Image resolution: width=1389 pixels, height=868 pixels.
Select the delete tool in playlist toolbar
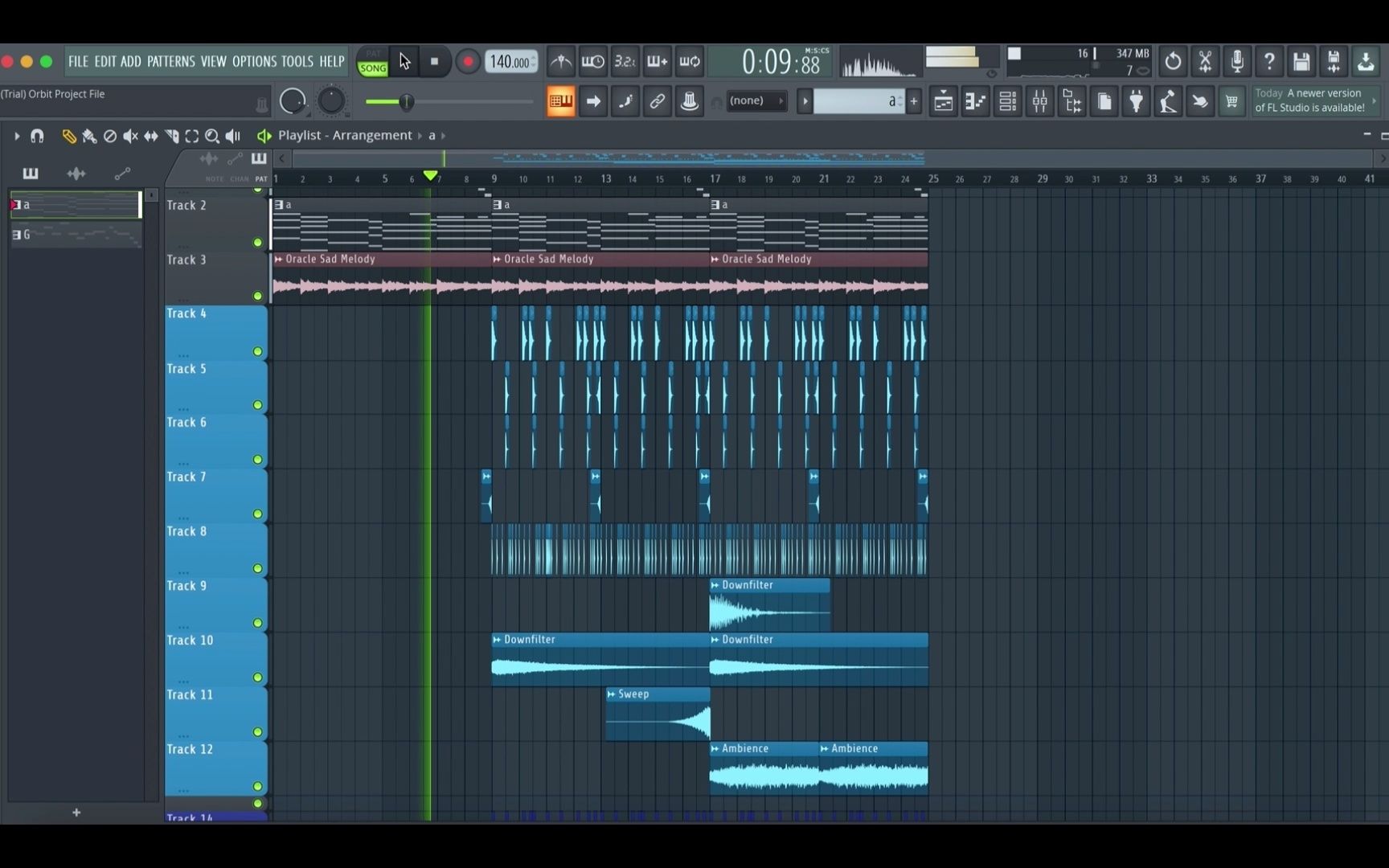(x=110, y=136)
